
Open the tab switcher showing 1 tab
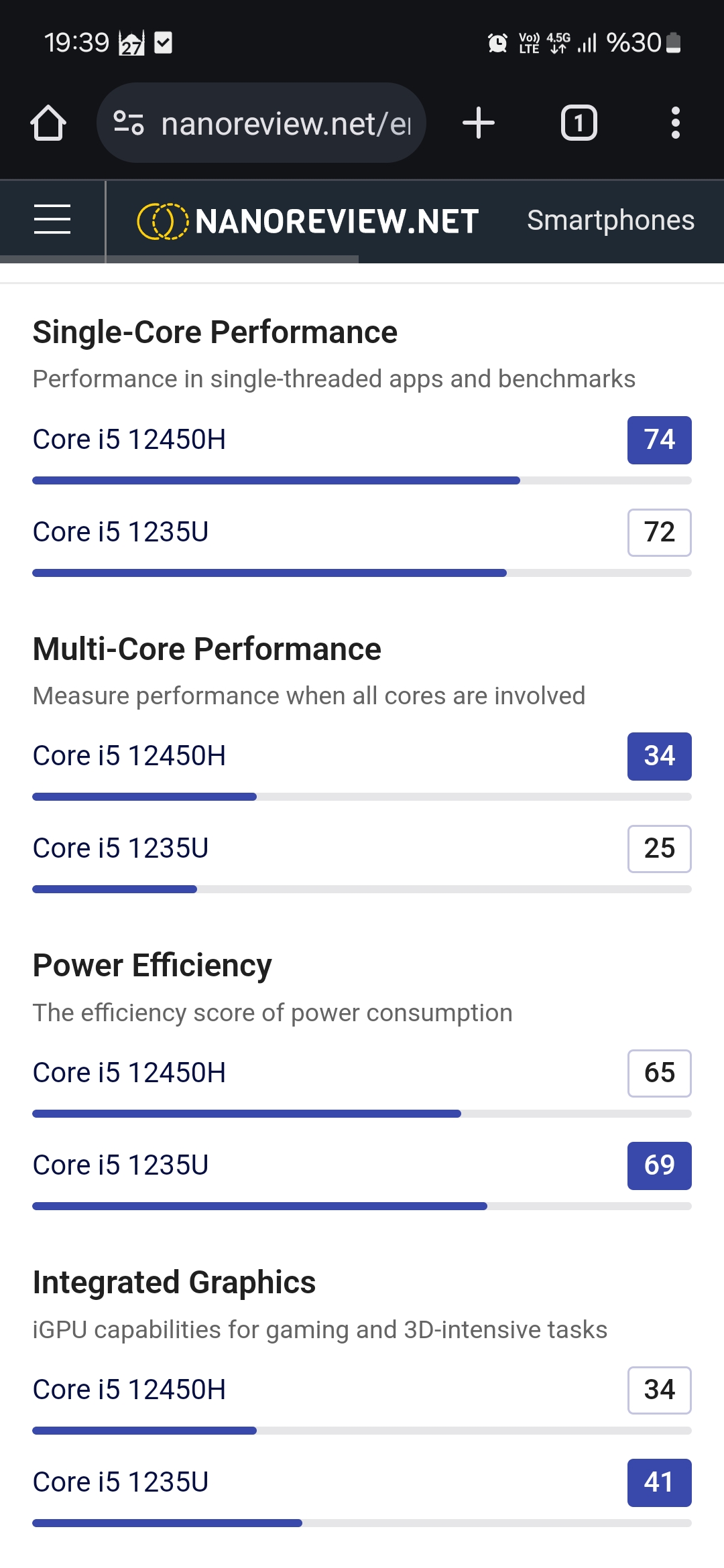click(x=579, y=123)
